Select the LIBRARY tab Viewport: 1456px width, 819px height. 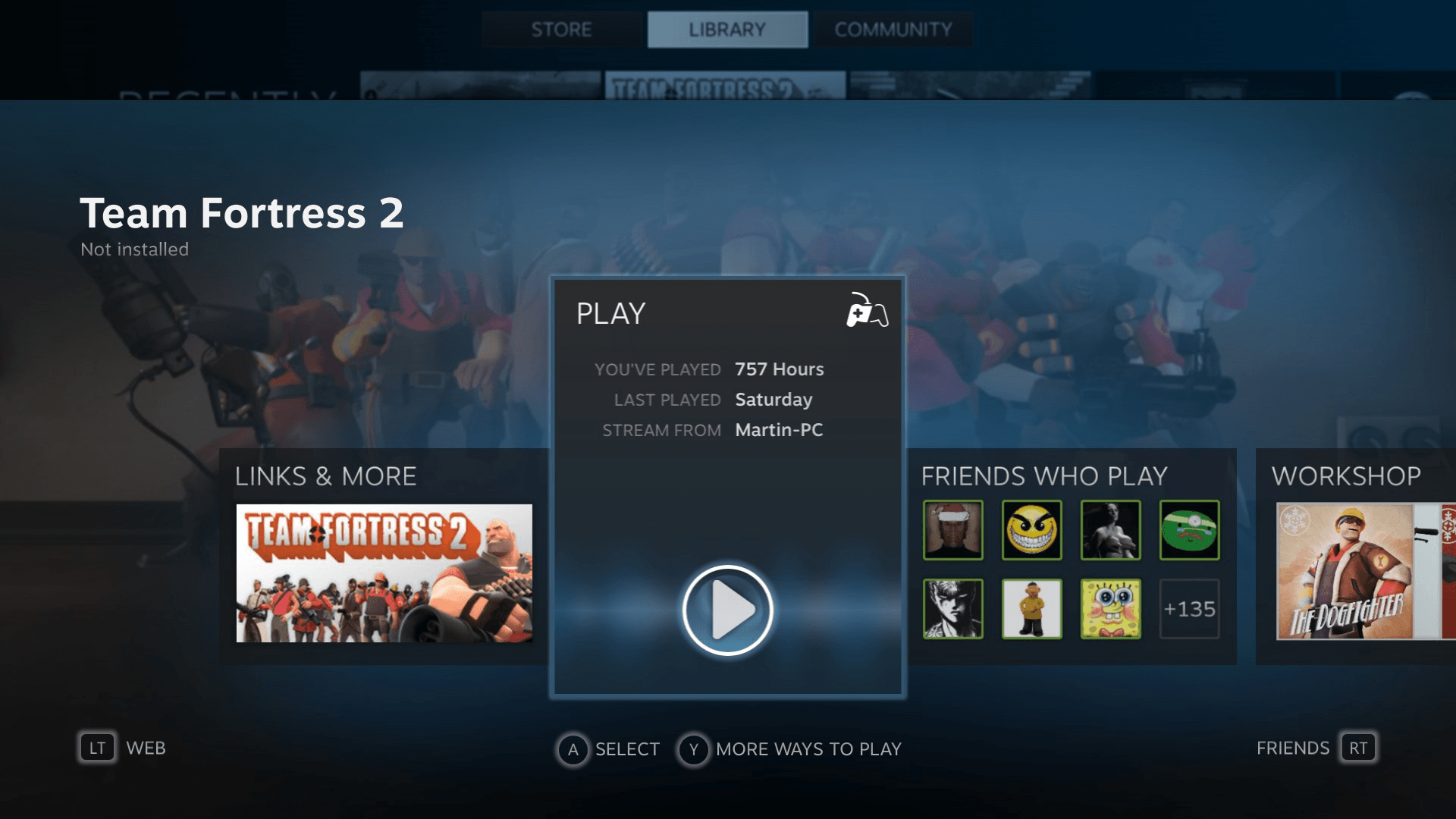[x=727, y=29]
